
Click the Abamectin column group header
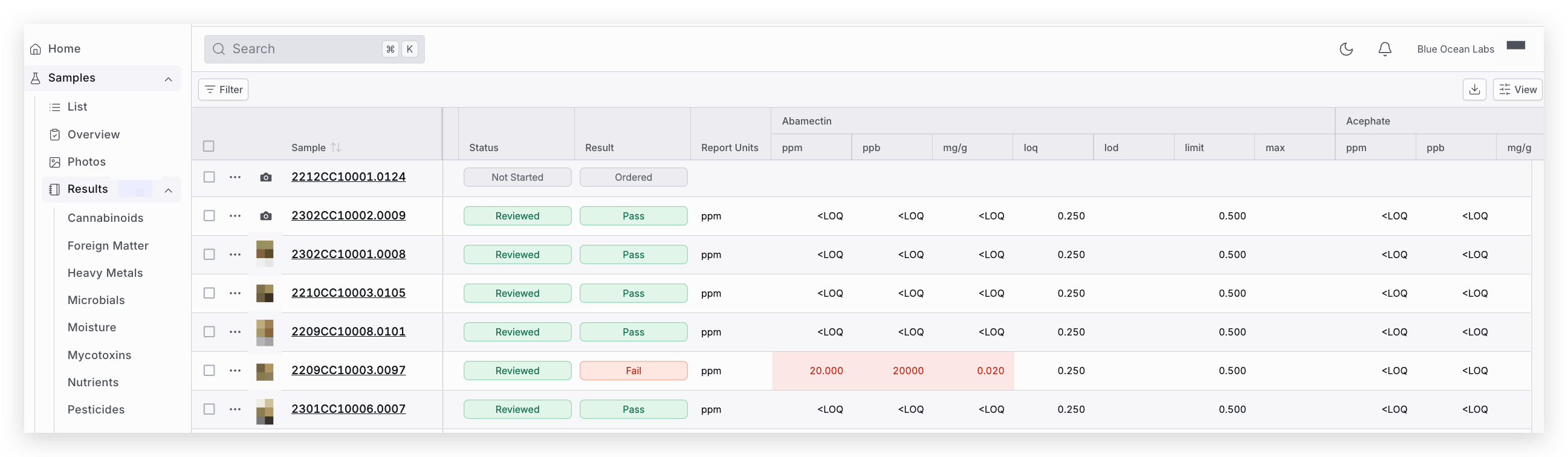806,121
